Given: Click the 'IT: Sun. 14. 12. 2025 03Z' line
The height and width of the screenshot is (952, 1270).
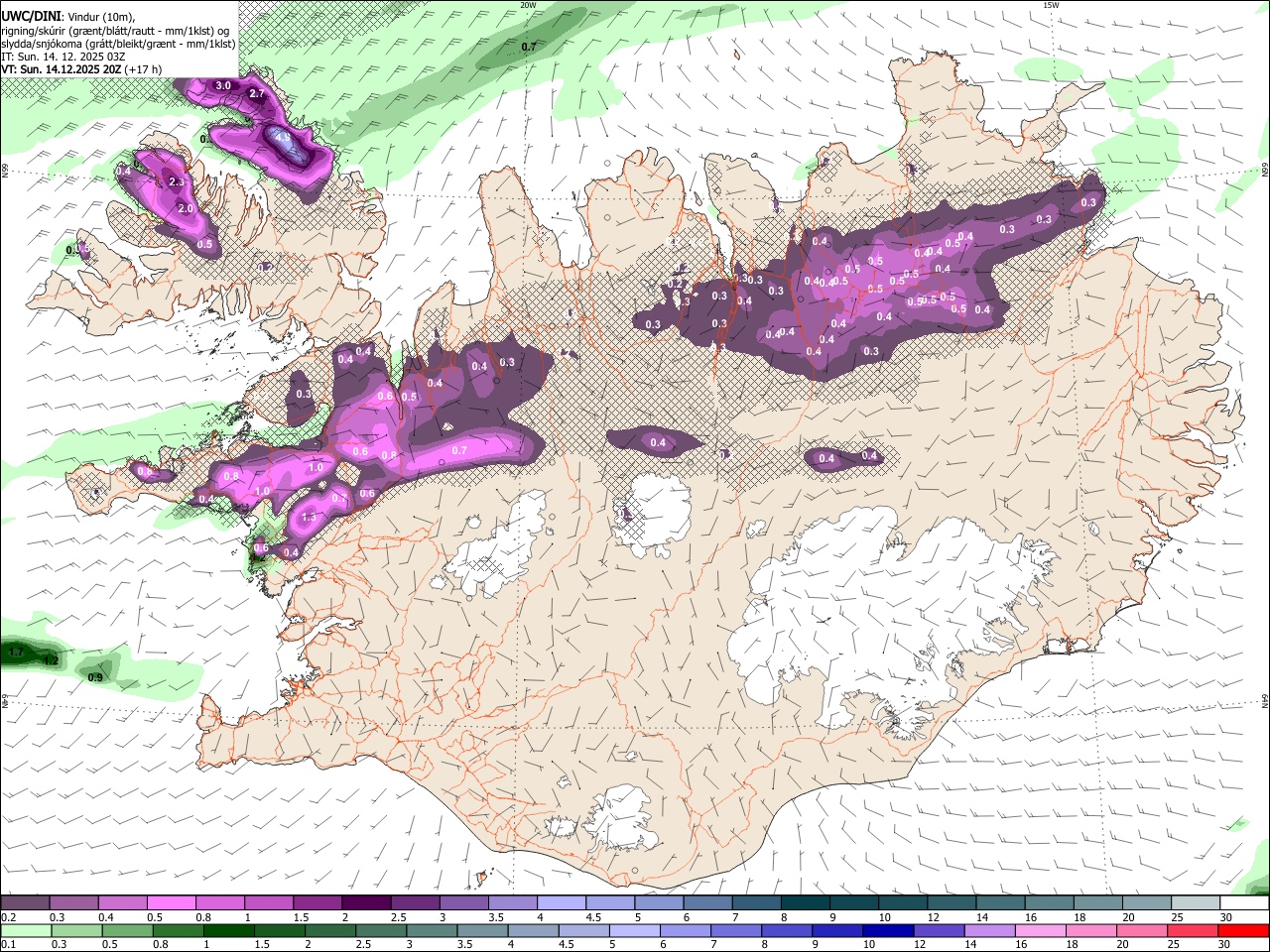Looking at the screenshot, I should click(x=65, y=57).
